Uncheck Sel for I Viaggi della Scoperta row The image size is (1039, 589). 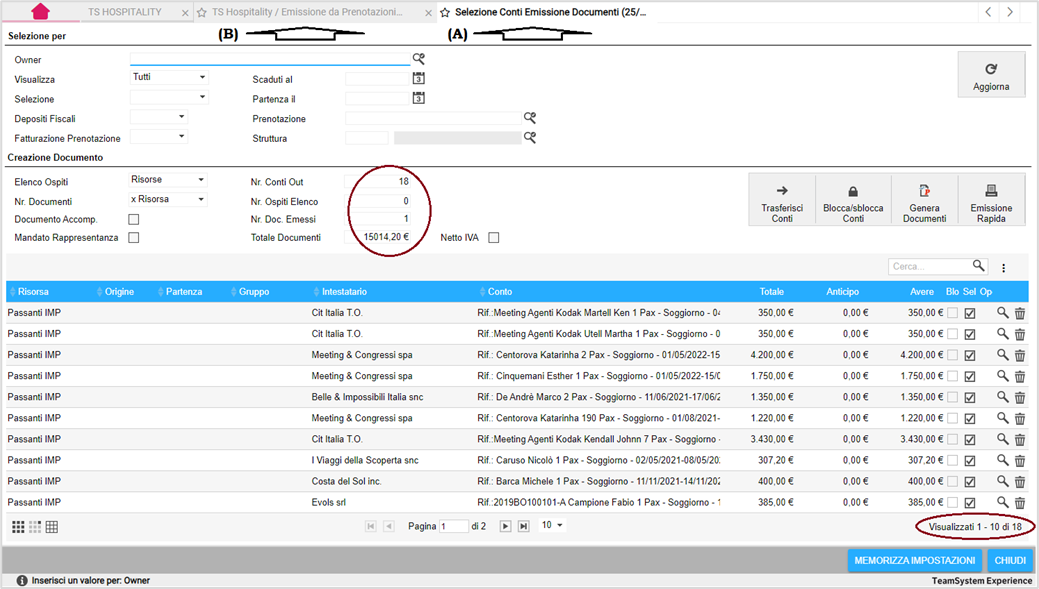click(969, 460)
